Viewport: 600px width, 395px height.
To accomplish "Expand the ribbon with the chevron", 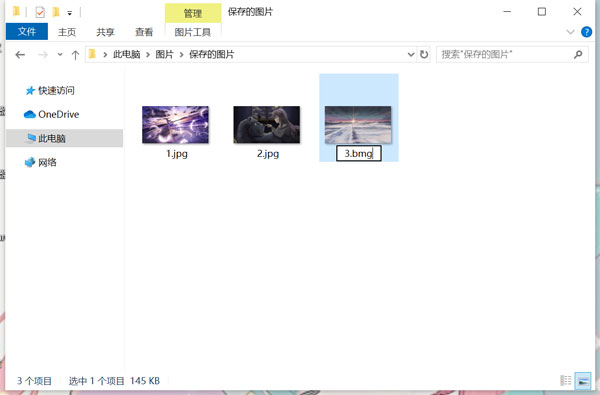I will pyautogui.click(x=570, y=32).
